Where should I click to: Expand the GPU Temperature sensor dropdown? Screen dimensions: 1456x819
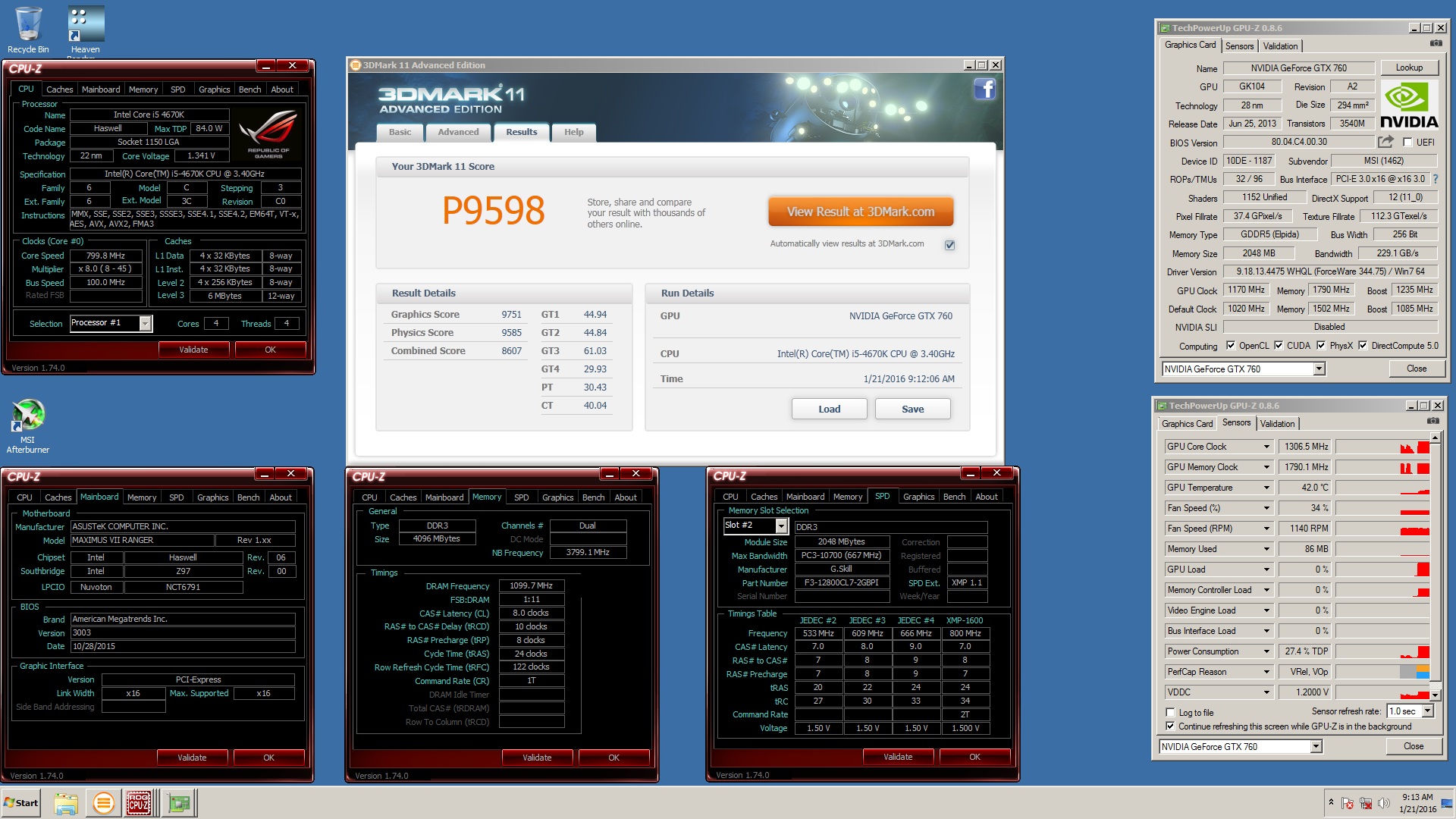point(1266,488)
